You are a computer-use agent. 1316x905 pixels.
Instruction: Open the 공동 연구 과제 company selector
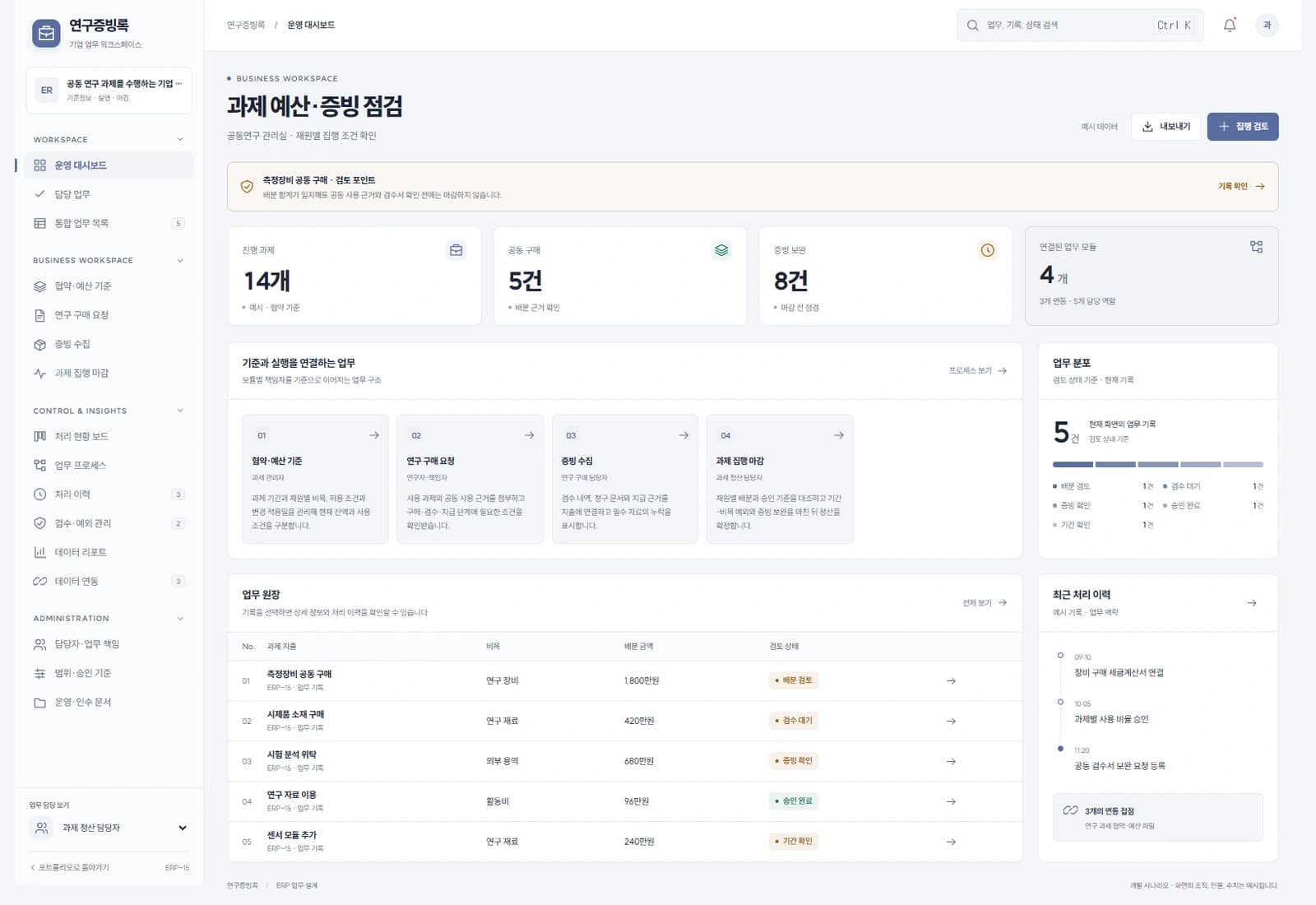(x=109, y=90)
